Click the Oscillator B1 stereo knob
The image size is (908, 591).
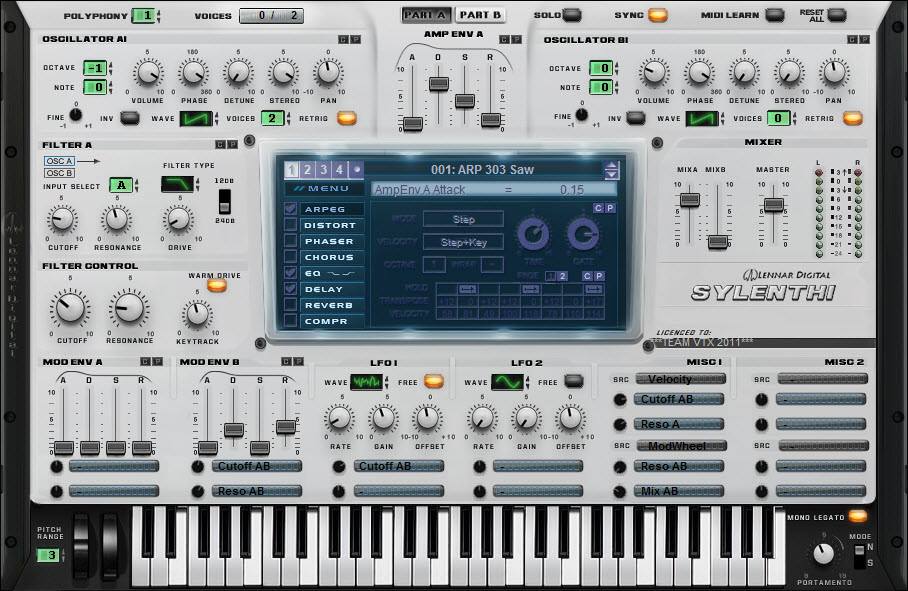coord(789,73)
